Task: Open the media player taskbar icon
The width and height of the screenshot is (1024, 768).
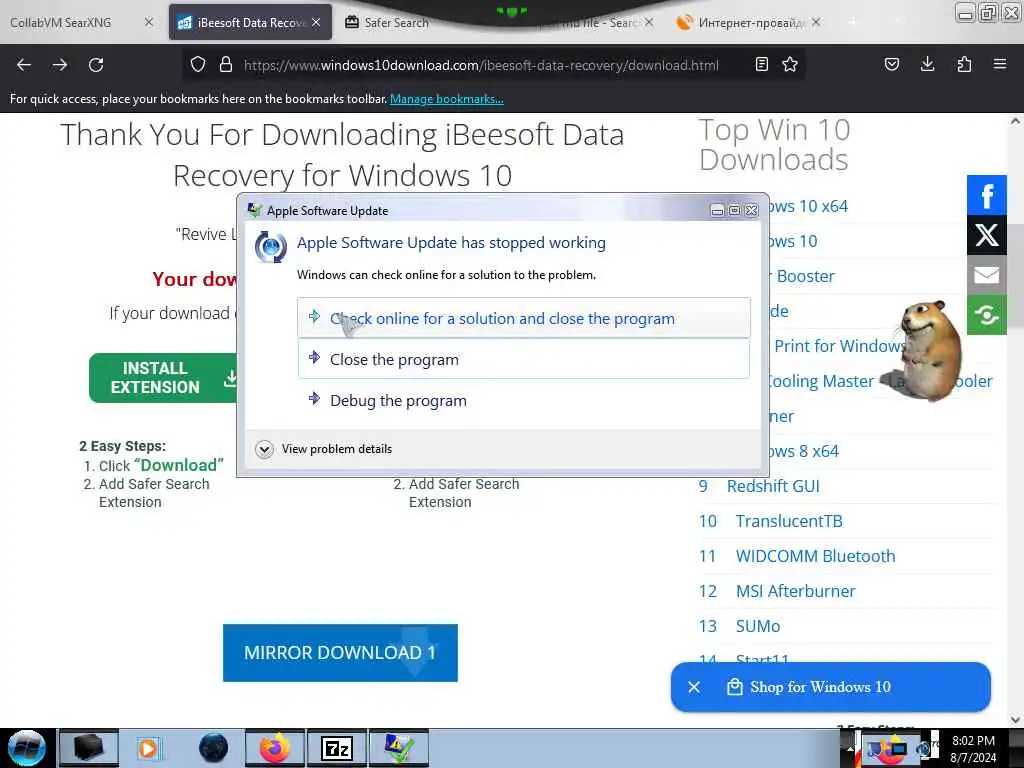Action: [x=148, y=748]
